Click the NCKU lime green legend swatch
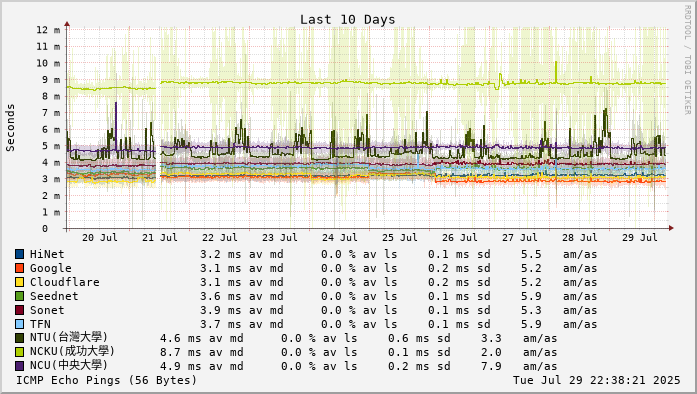The height and width of the screenshot is (394, 697). tap(20, 352)
